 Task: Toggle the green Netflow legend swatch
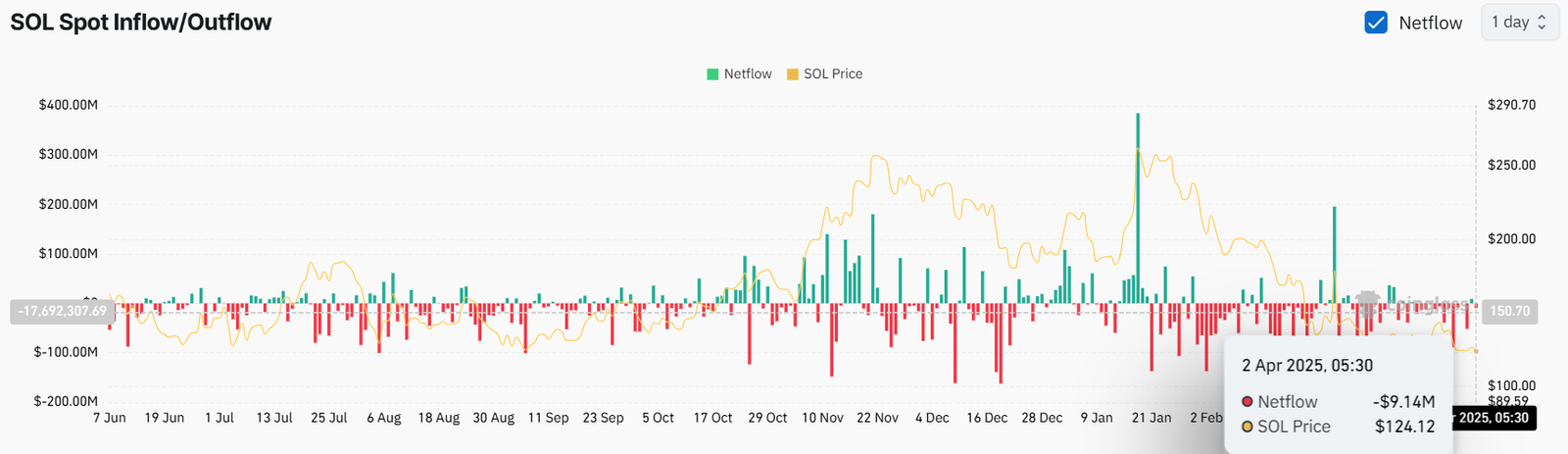click(x=712, y=75)
